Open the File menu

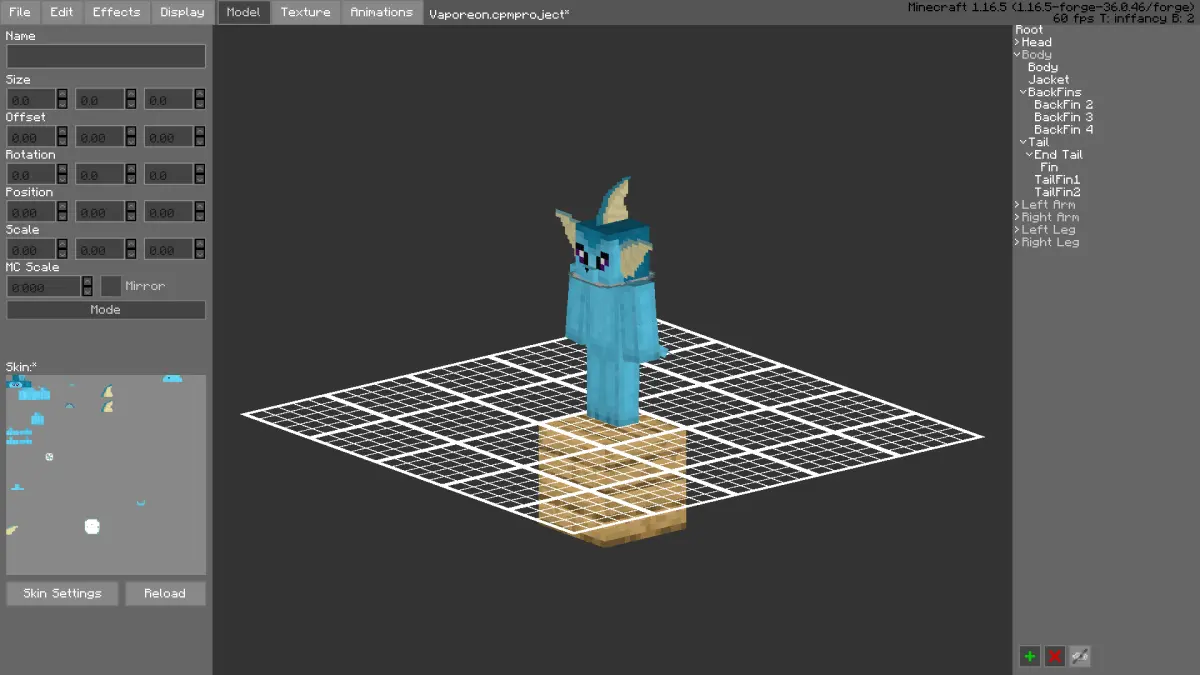[x=20, y=12]
